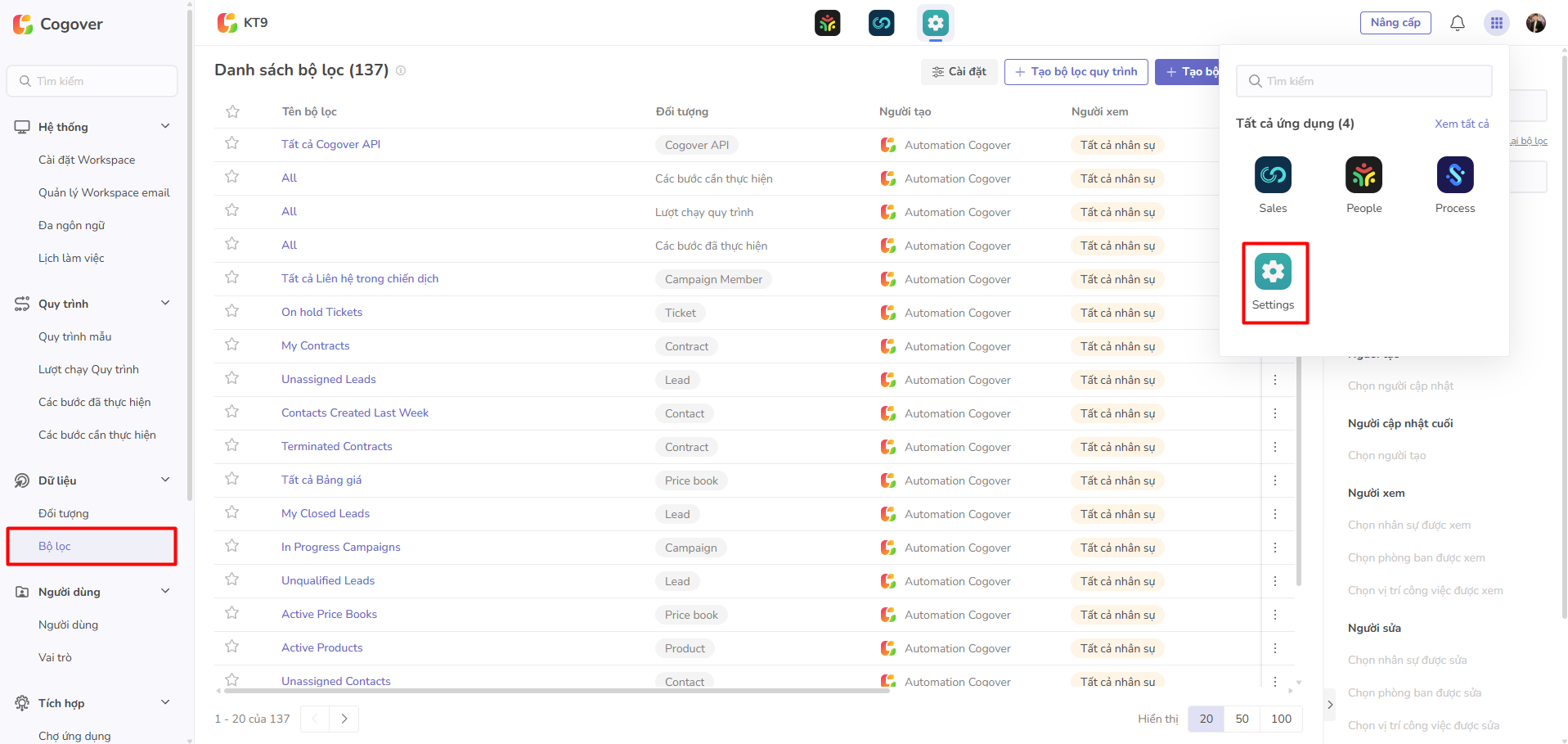This screenshot has width=1568, height=744.
Task: Star the On hold Tickets filter
Action: tap(232, 311)
